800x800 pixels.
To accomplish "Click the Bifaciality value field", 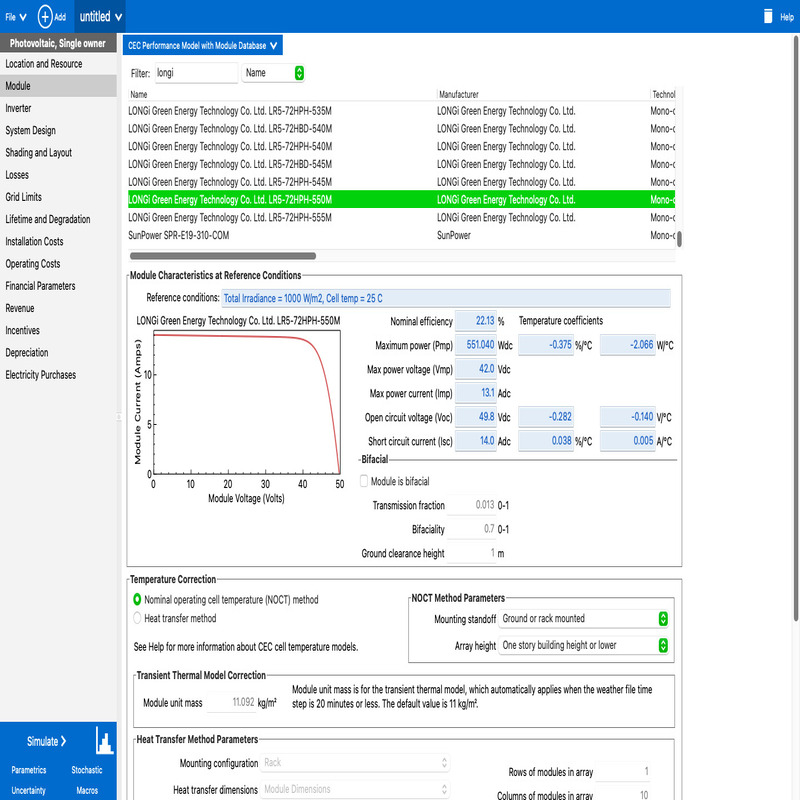I will 471,529.
